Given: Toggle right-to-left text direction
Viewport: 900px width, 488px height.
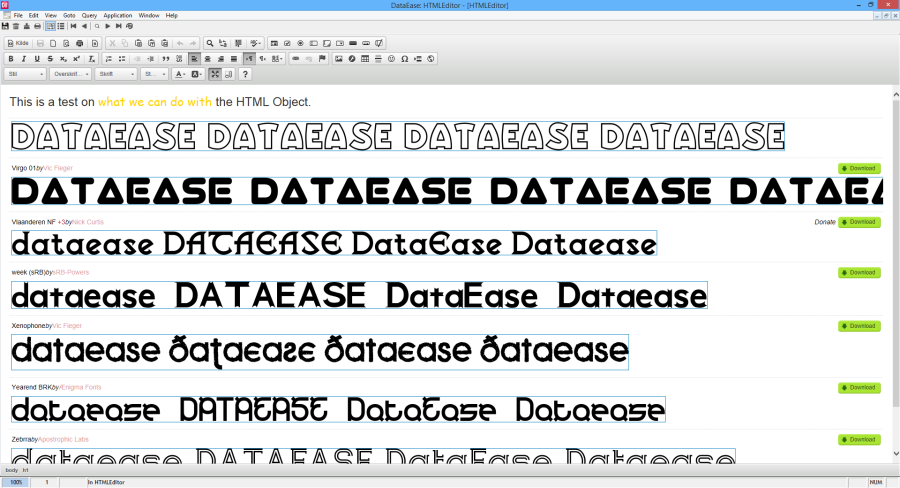Looking at the screenshot, I should pos(262,59).
